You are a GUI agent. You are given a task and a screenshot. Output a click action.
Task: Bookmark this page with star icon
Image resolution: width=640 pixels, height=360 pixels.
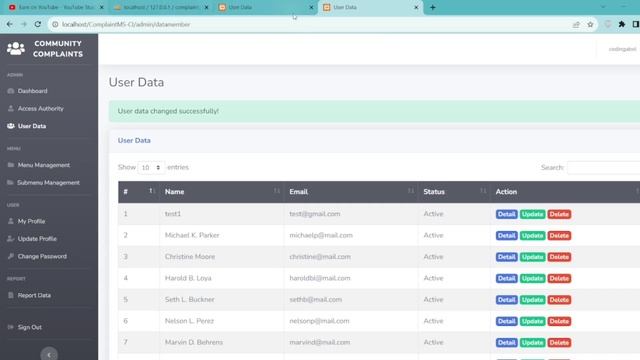tap(590, 24)
